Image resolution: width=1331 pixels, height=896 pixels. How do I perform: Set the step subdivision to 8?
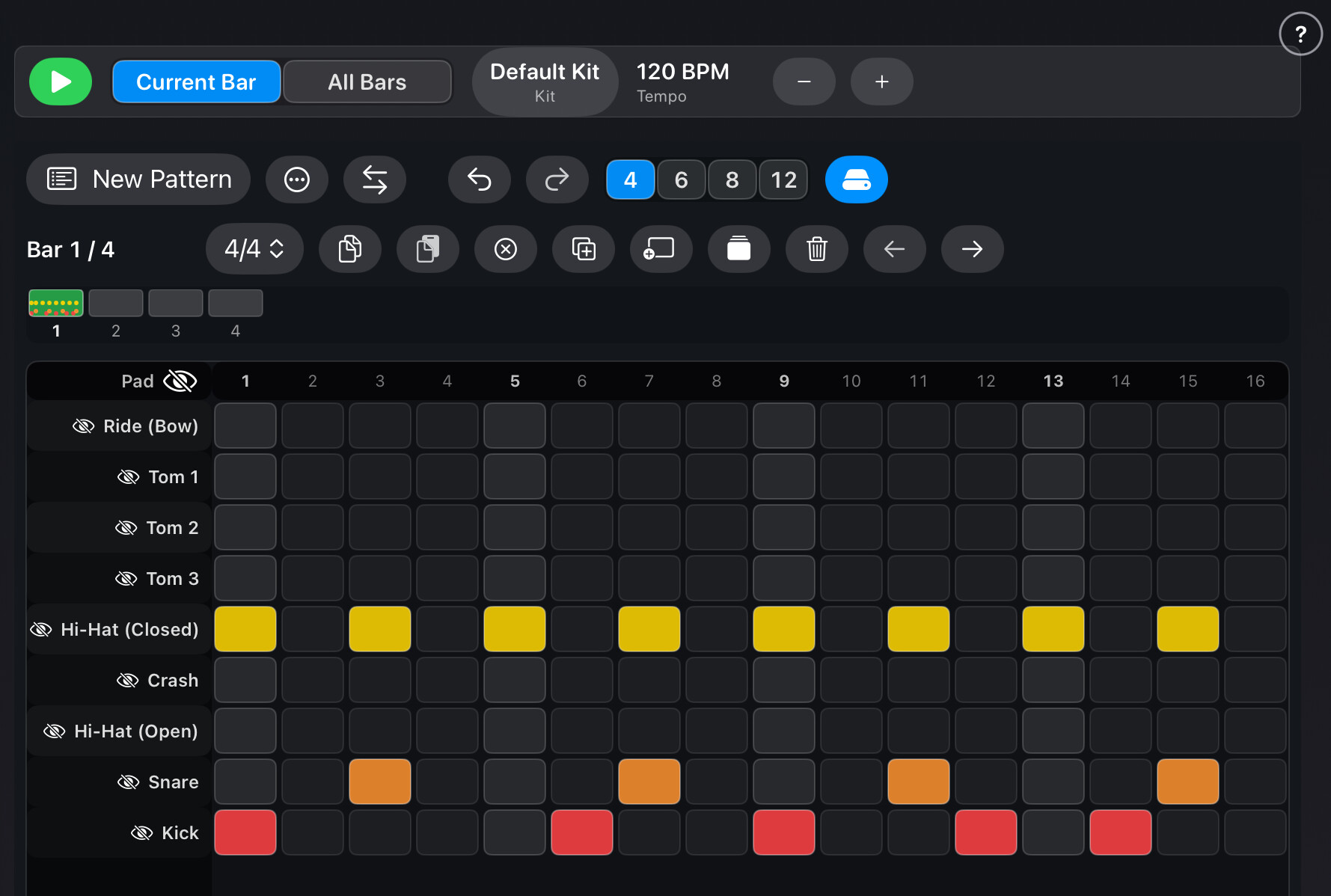tap(732, 179)
